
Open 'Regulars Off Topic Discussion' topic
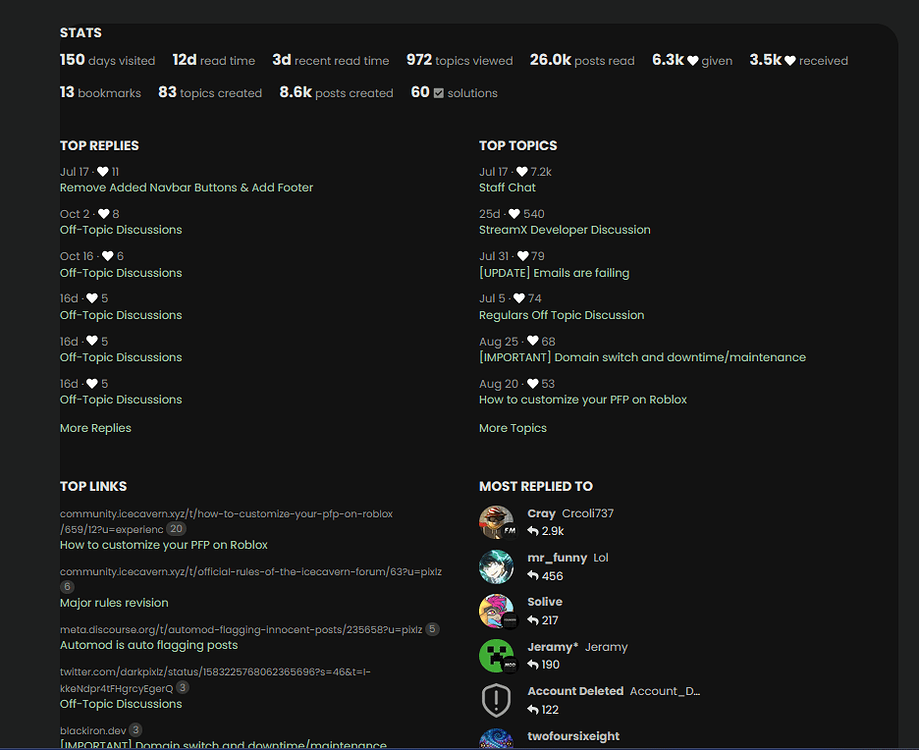(x=561, y=315)
